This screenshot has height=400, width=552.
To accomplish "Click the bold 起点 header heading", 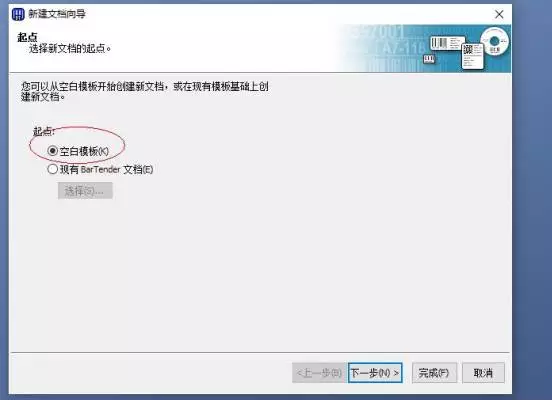I will (27, 37).
